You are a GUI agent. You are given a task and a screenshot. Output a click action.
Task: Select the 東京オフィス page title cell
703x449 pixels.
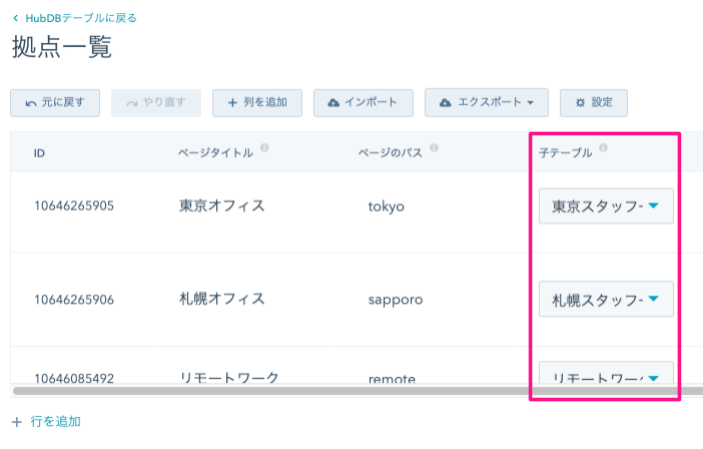(222, 206)
